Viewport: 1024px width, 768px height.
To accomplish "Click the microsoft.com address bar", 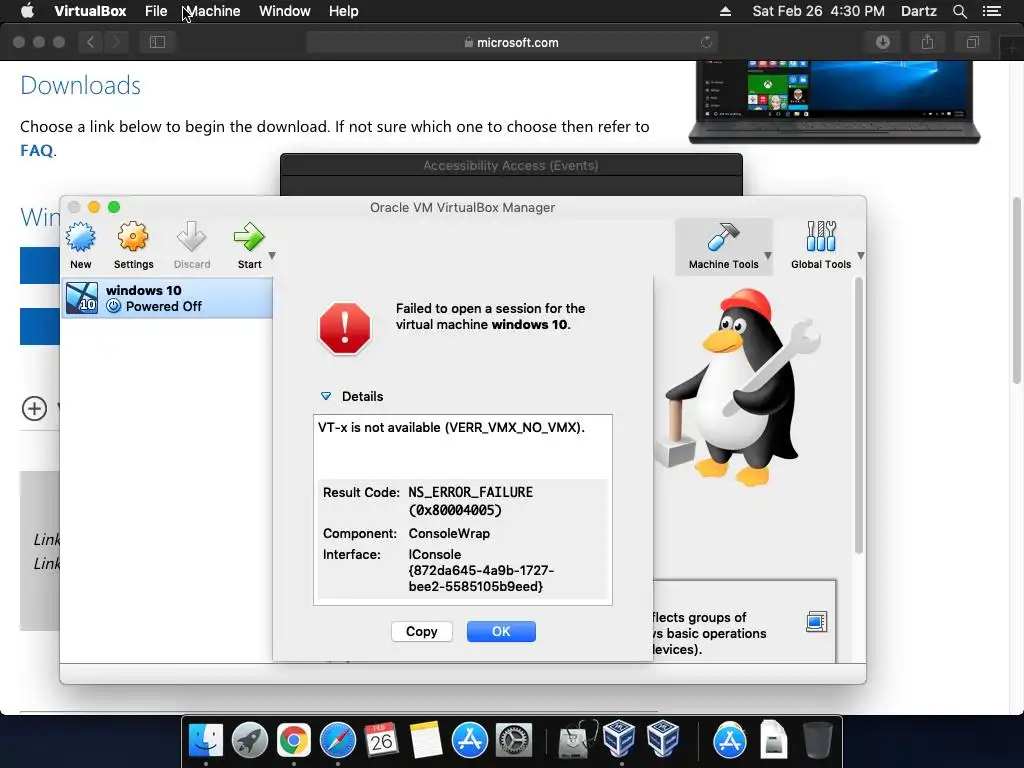I will click(511, 42).
